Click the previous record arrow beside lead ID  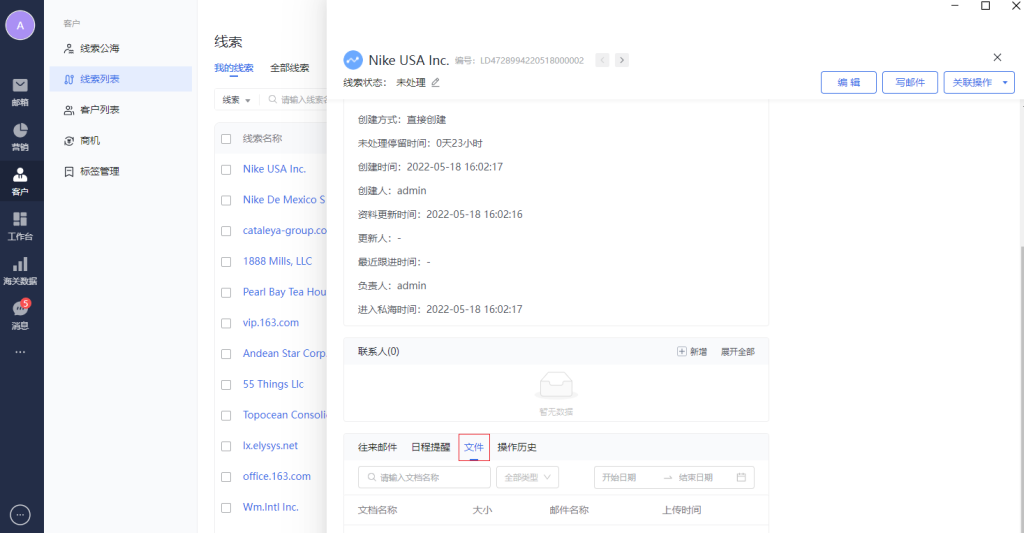(602, 60)
